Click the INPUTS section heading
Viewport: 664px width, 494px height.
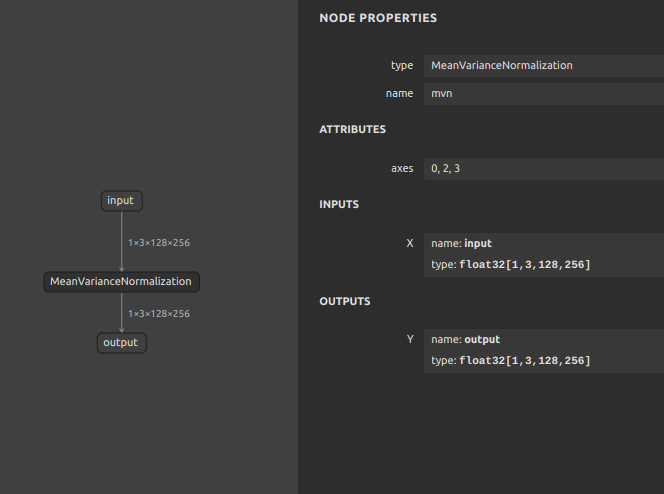pyautogui.click(x=339, y=204)
